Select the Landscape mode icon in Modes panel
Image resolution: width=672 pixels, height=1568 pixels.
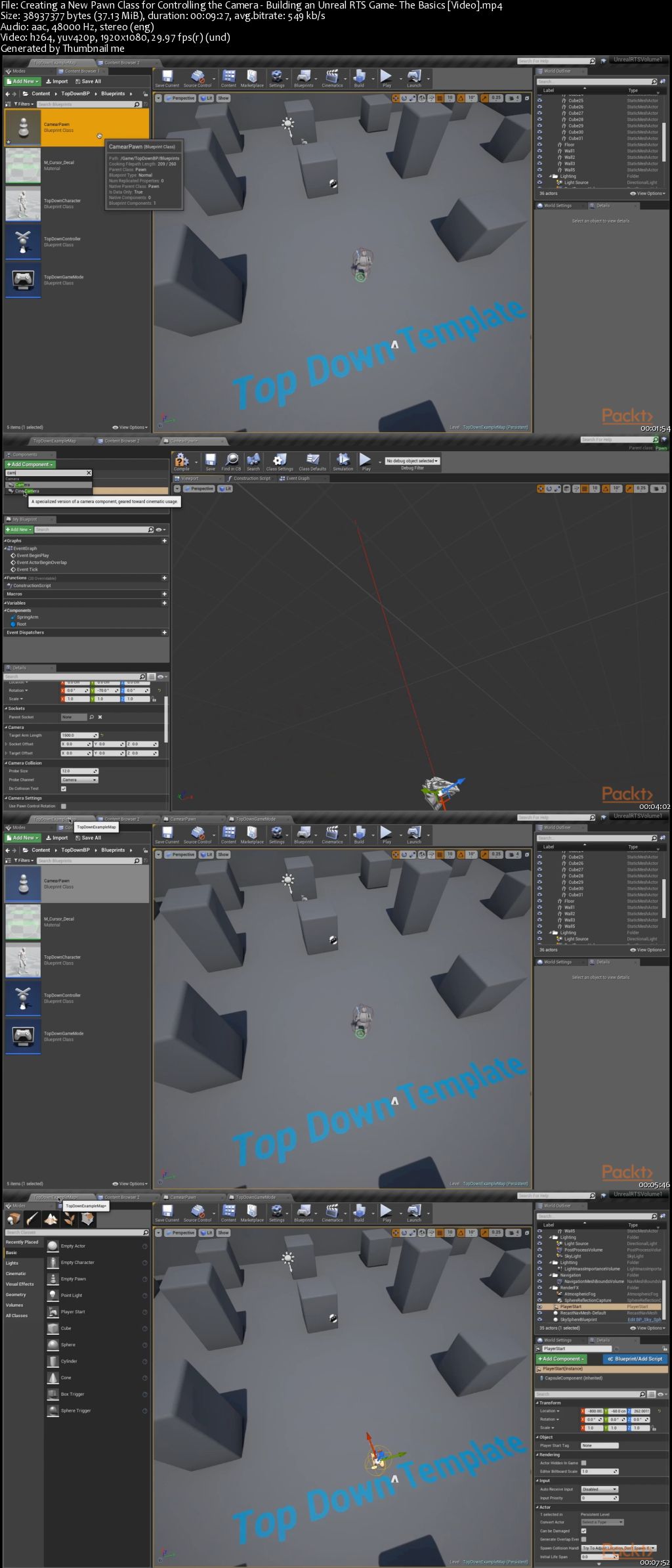click(51, 1219)
